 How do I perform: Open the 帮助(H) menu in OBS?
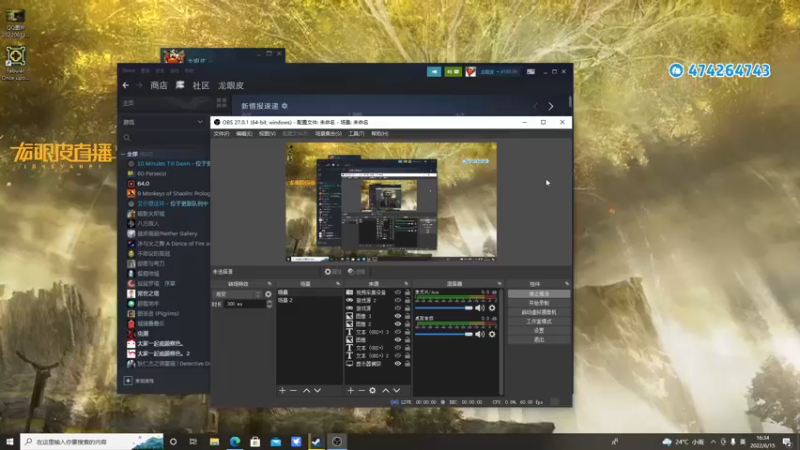coord(380,134)
